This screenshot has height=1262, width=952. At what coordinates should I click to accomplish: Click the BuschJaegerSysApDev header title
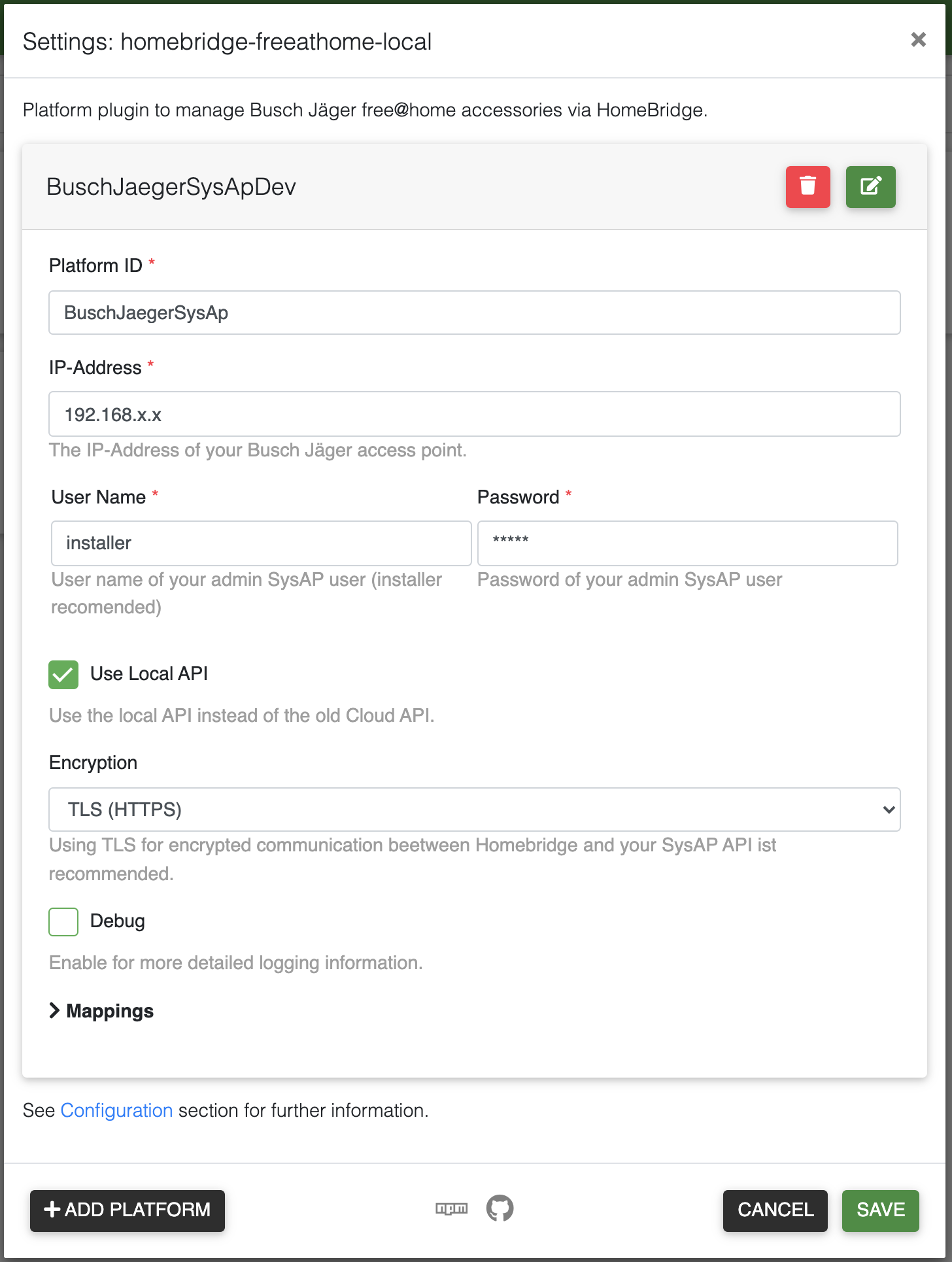click(171, 187)
